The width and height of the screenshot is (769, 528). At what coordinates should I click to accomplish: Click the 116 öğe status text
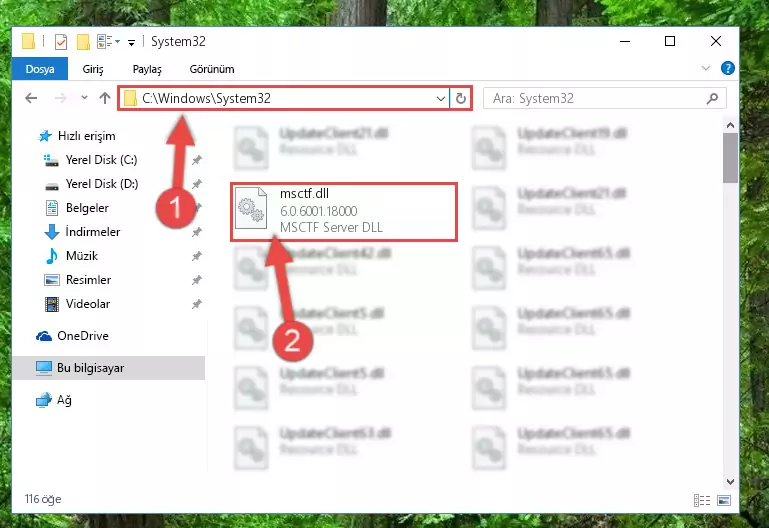point(43,499)
